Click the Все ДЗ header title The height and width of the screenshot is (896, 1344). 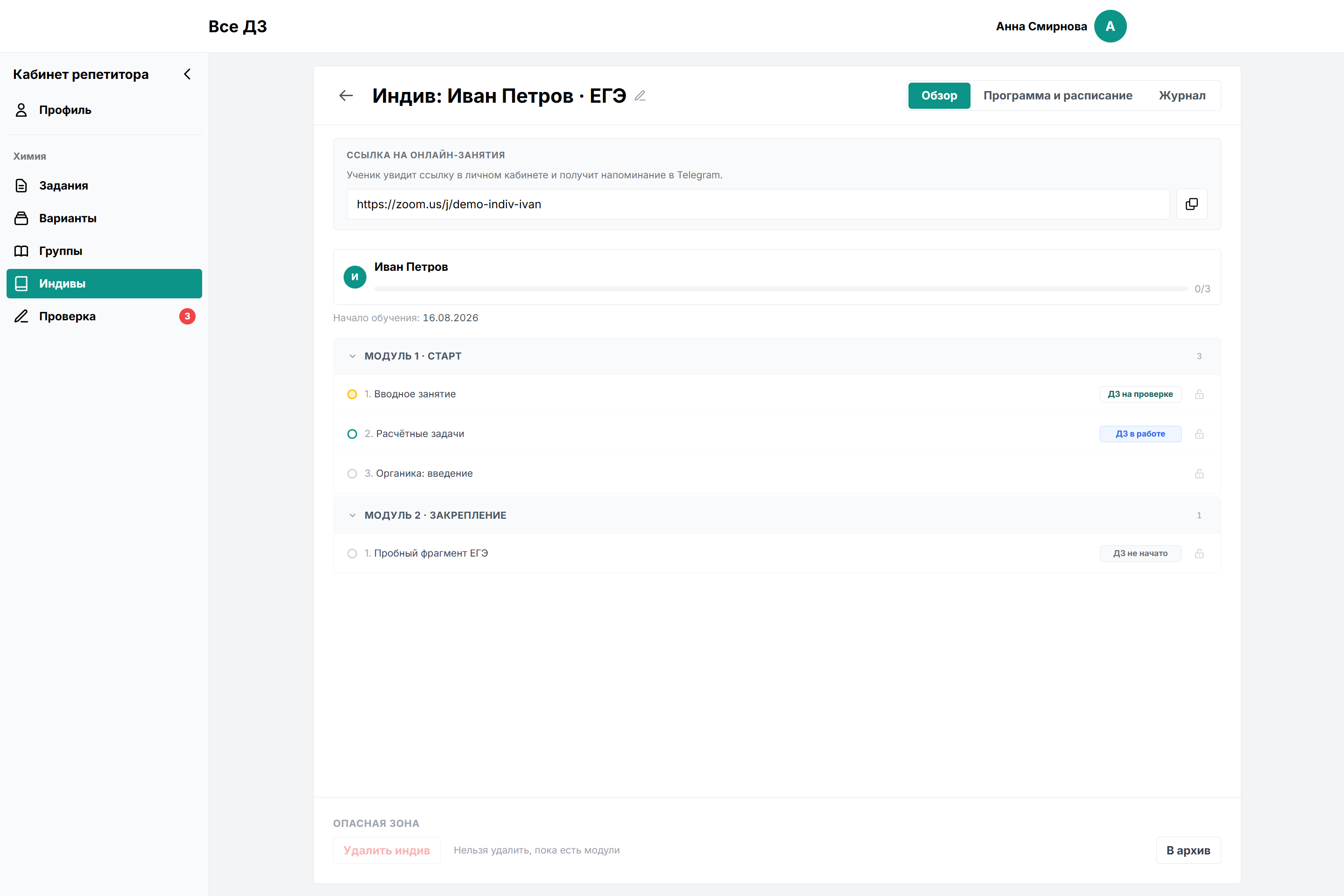(238, 26)
